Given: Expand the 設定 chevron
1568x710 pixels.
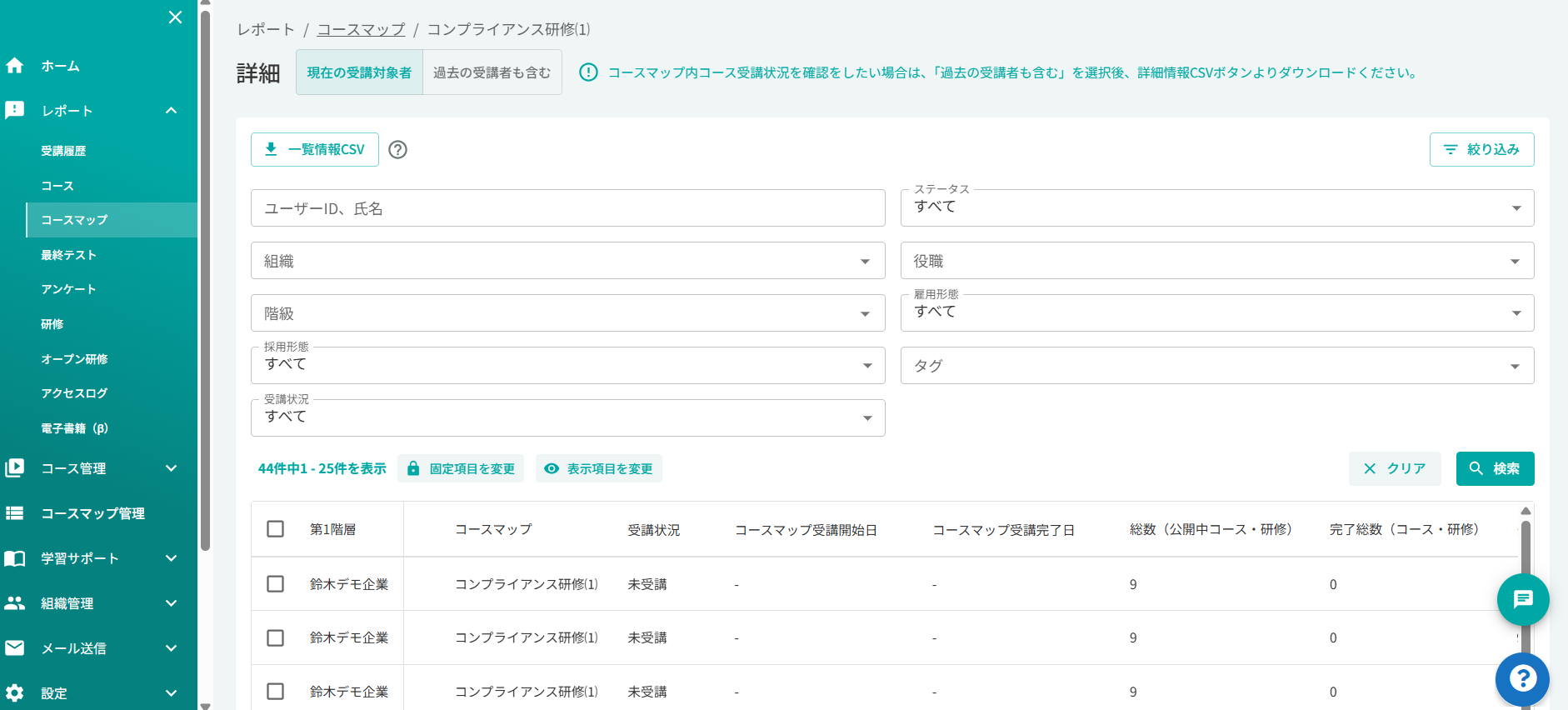Looking at the screenshot, I should [171, 692].
